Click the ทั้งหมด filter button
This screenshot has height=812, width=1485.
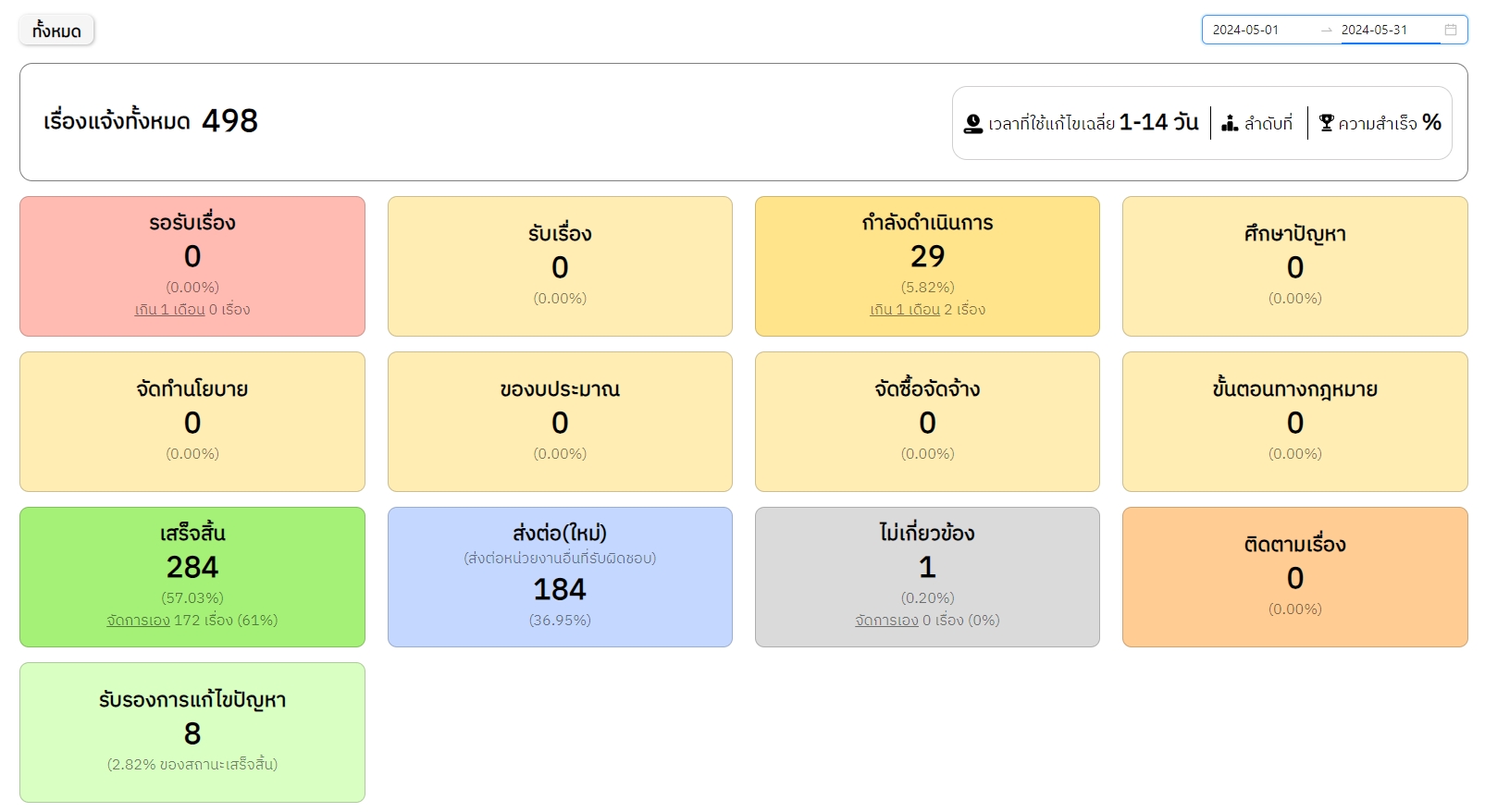[x=56, y=31]
